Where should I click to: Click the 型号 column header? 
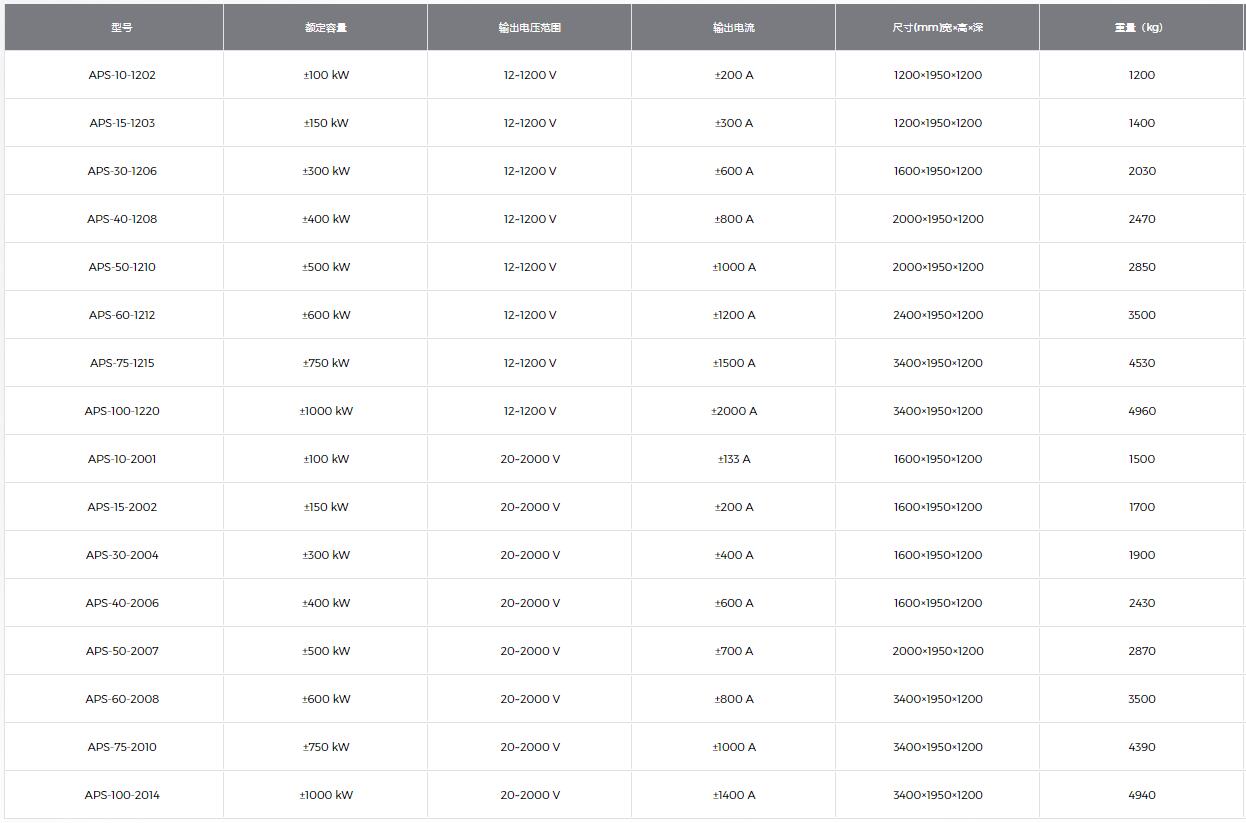pos(122,28)
